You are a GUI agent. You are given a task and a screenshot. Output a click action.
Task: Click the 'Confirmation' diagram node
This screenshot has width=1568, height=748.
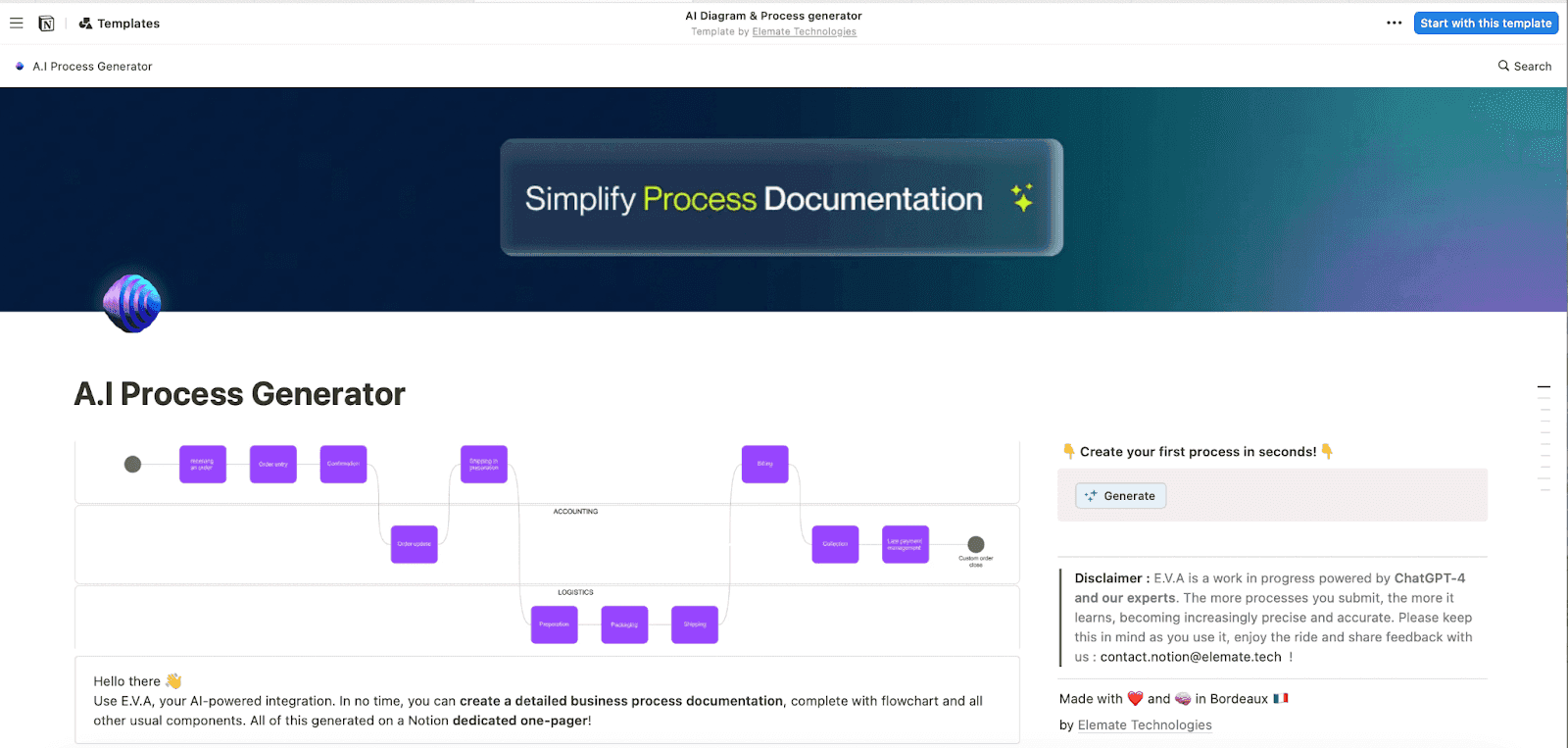coord(343,465)
